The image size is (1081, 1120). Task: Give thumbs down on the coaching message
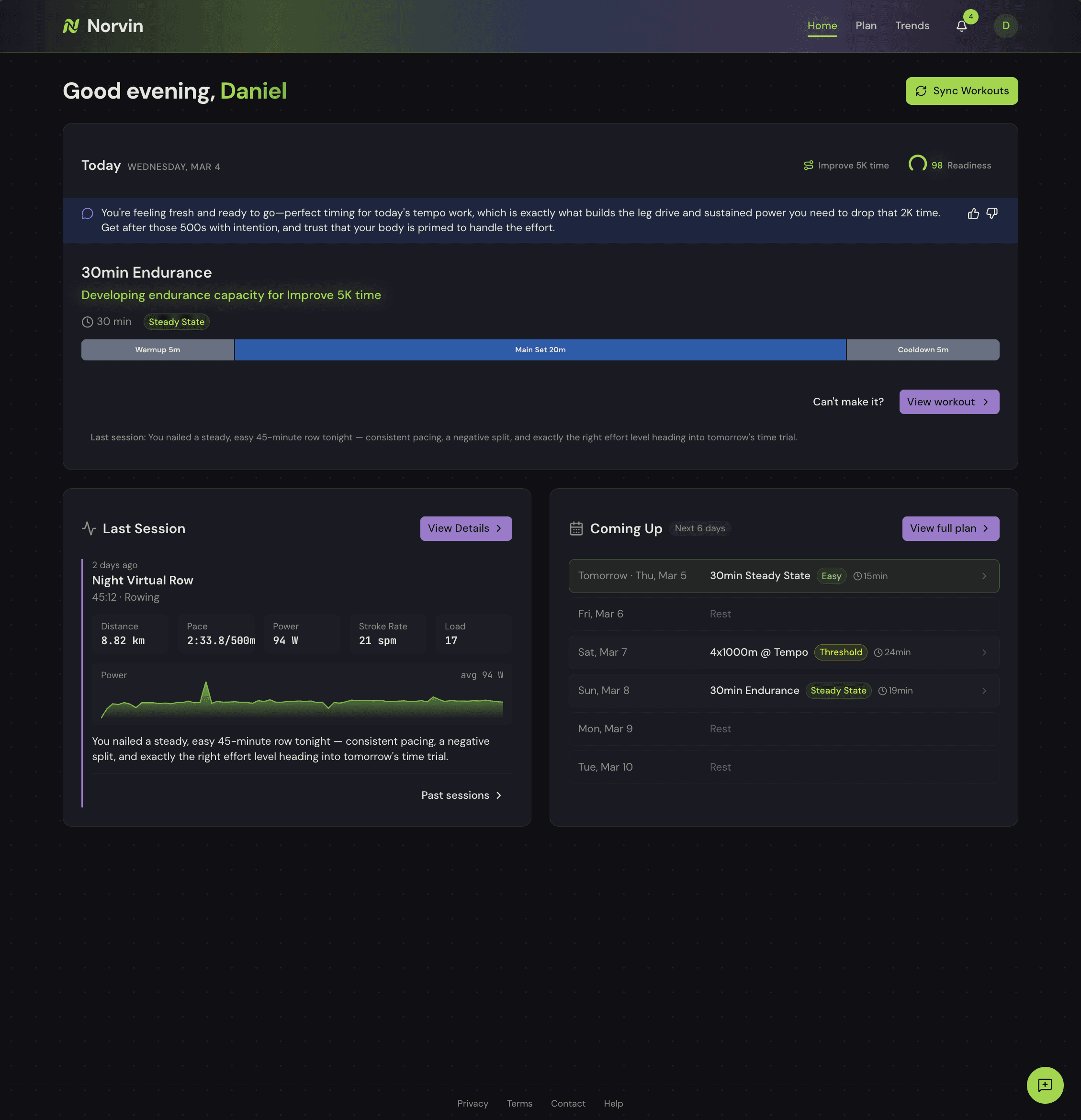pyautogui.click(x=992, y=213)
